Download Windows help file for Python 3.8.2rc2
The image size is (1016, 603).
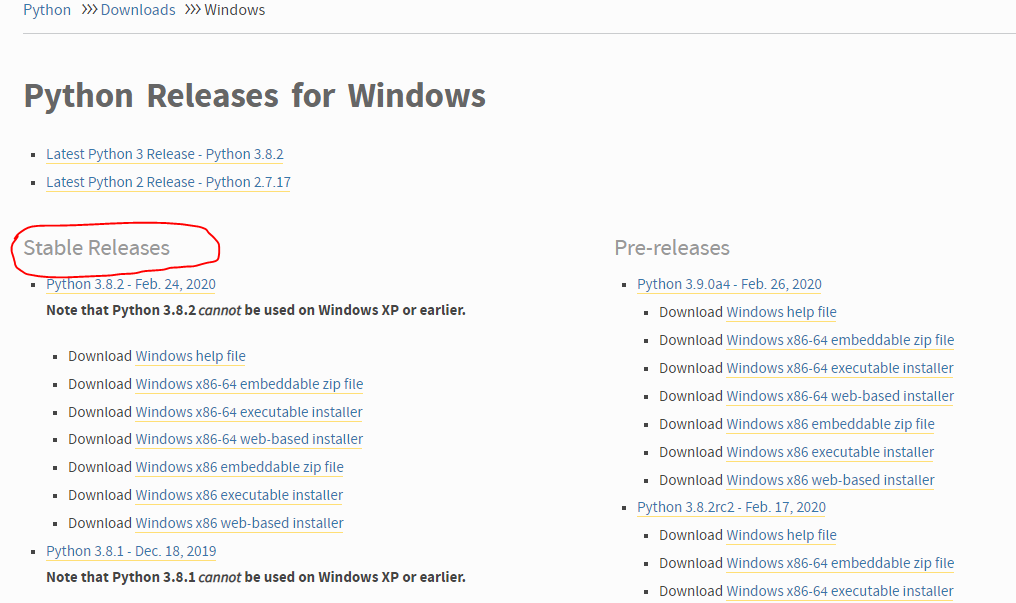coord(781,535)
